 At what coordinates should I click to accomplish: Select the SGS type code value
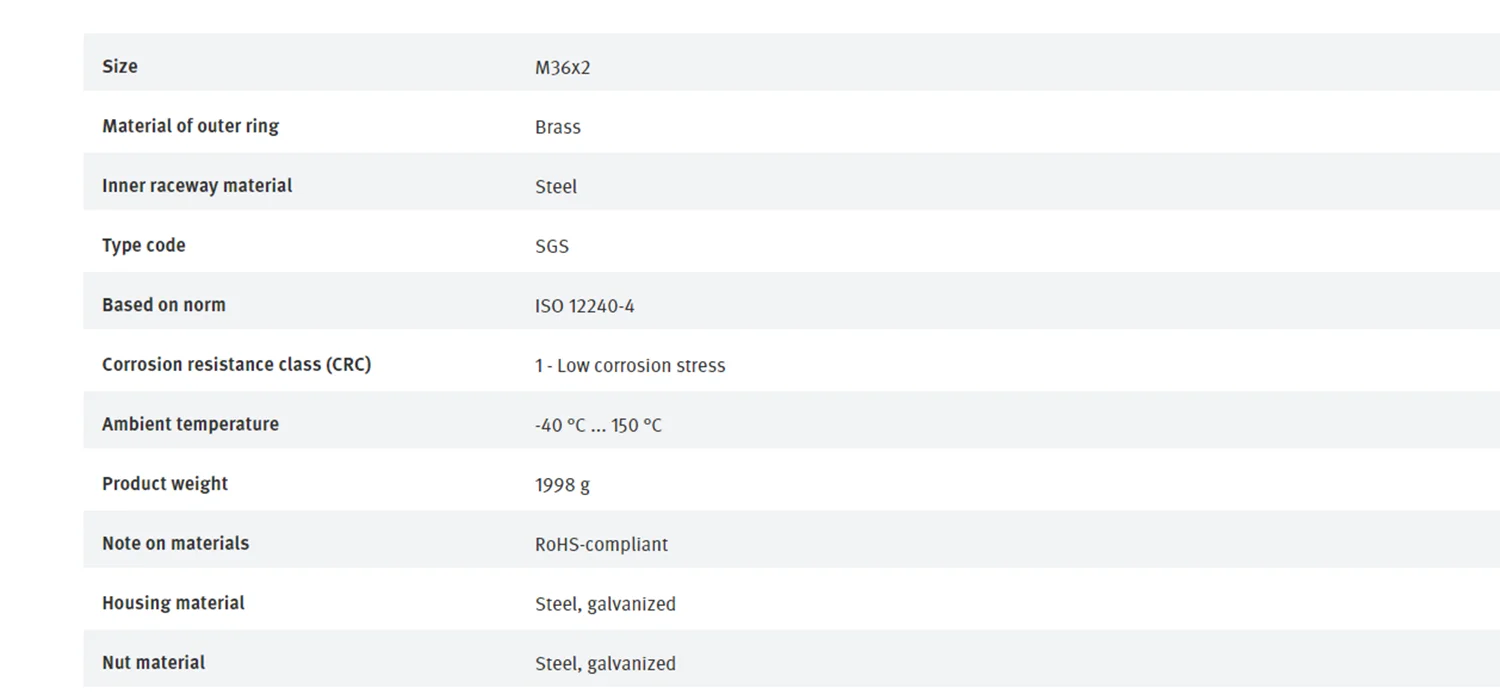551,246
